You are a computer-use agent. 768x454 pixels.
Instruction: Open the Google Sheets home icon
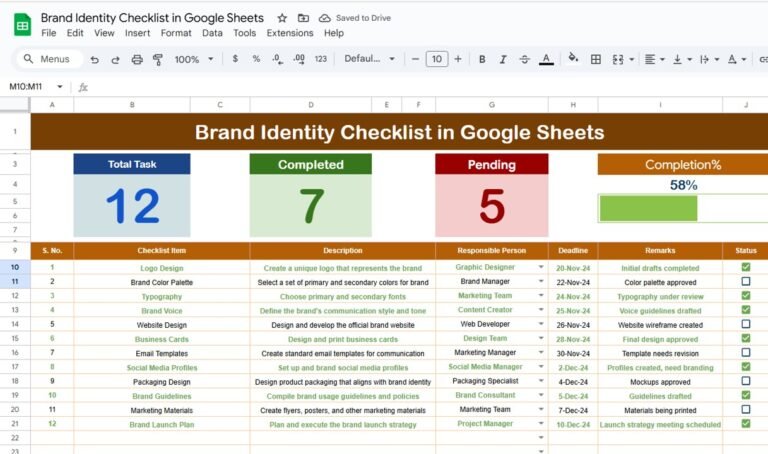click(22, 25)
